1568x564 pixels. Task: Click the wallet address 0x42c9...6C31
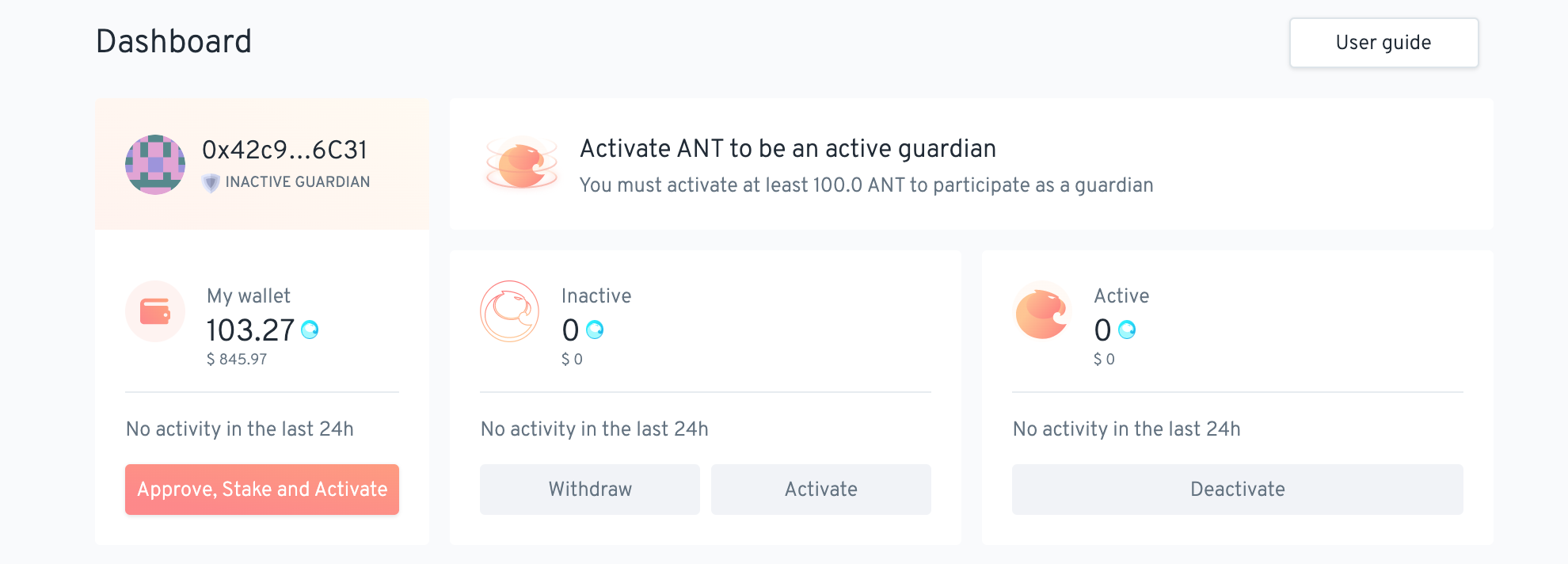285,150
